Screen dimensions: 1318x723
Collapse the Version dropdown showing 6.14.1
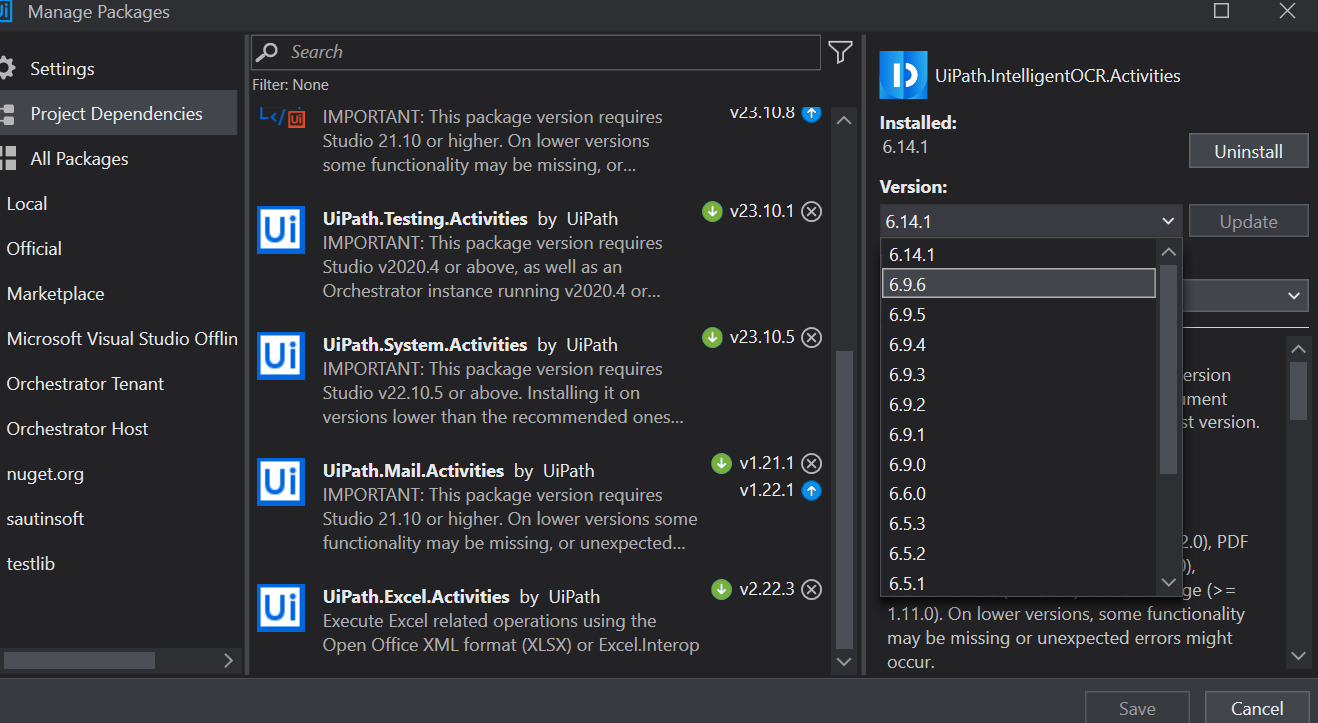click(1168, 221)
